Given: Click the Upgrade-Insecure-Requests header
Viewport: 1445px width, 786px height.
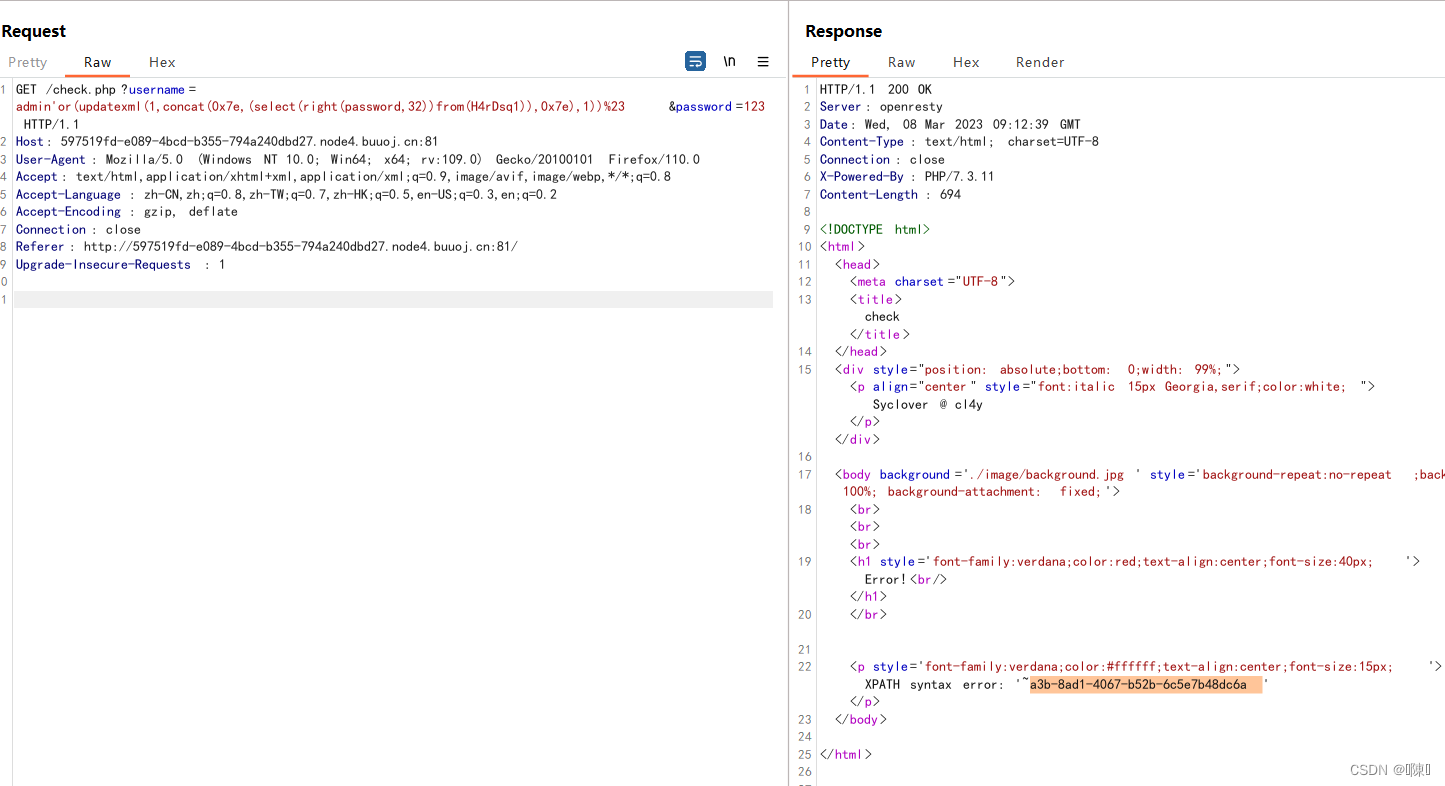Looking at the screenshot, I should coord(120,264).
